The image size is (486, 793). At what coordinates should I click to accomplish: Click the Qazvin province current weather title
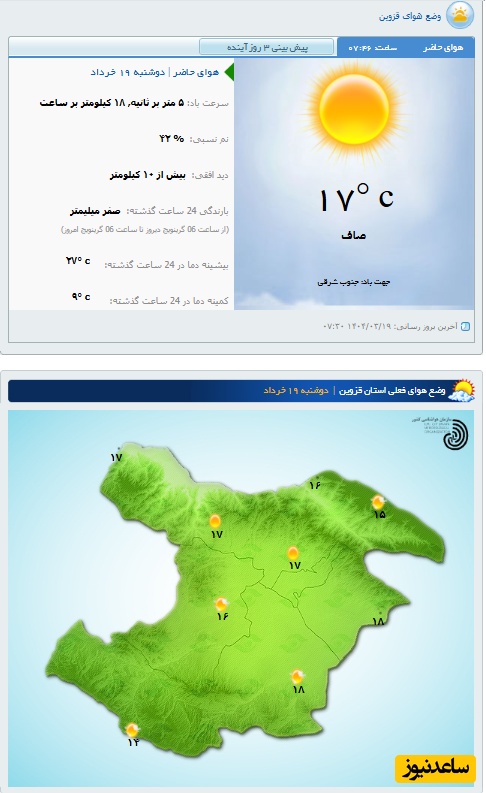[391, 391]
